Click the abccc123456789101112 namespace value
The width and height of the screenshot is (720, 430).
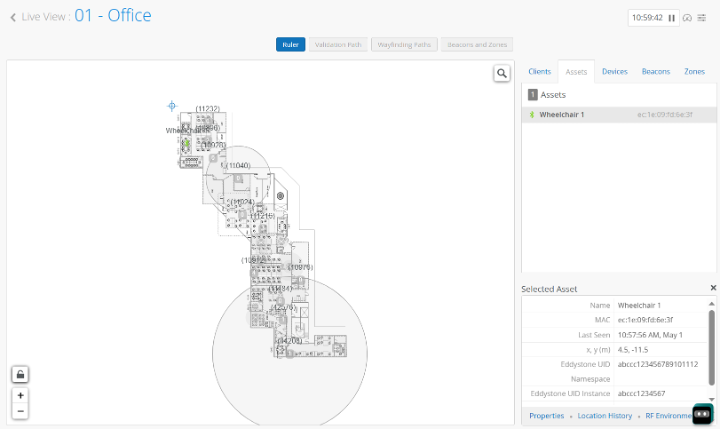click(x=658, y=364)
